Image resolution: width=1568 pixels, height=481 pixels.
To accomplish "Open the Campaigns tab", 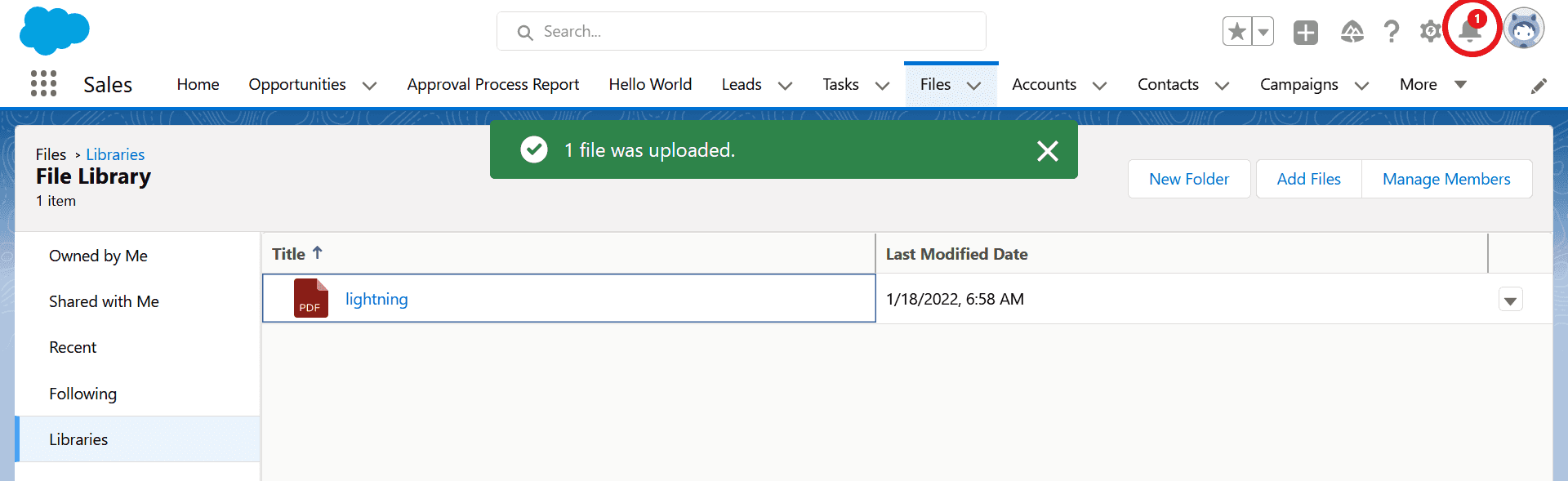I will point(1298,84).
